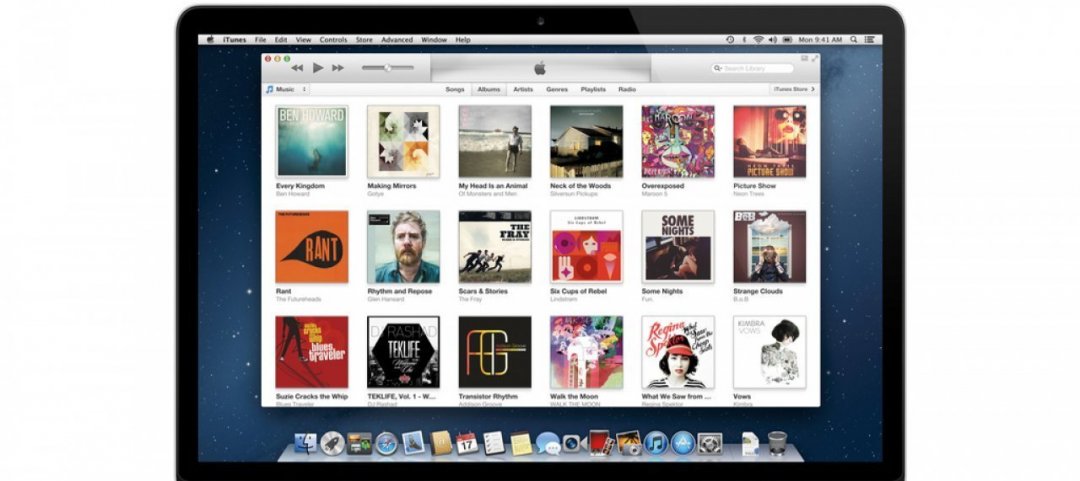Skip to next track with fast-forward button
This screenshot has height=481, width=1080.
point(338,68)
